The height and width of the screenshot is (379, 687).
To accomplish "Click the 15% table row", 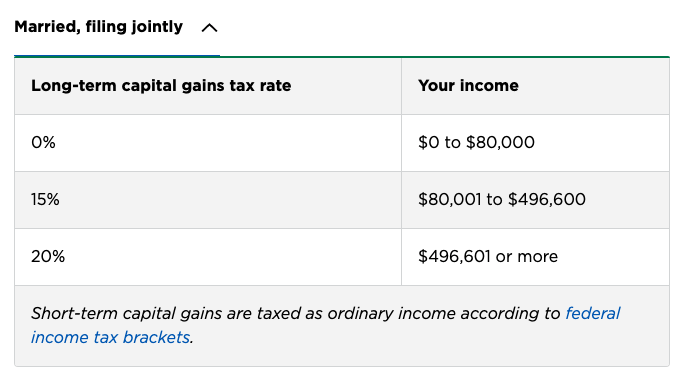I will (342, 200).
